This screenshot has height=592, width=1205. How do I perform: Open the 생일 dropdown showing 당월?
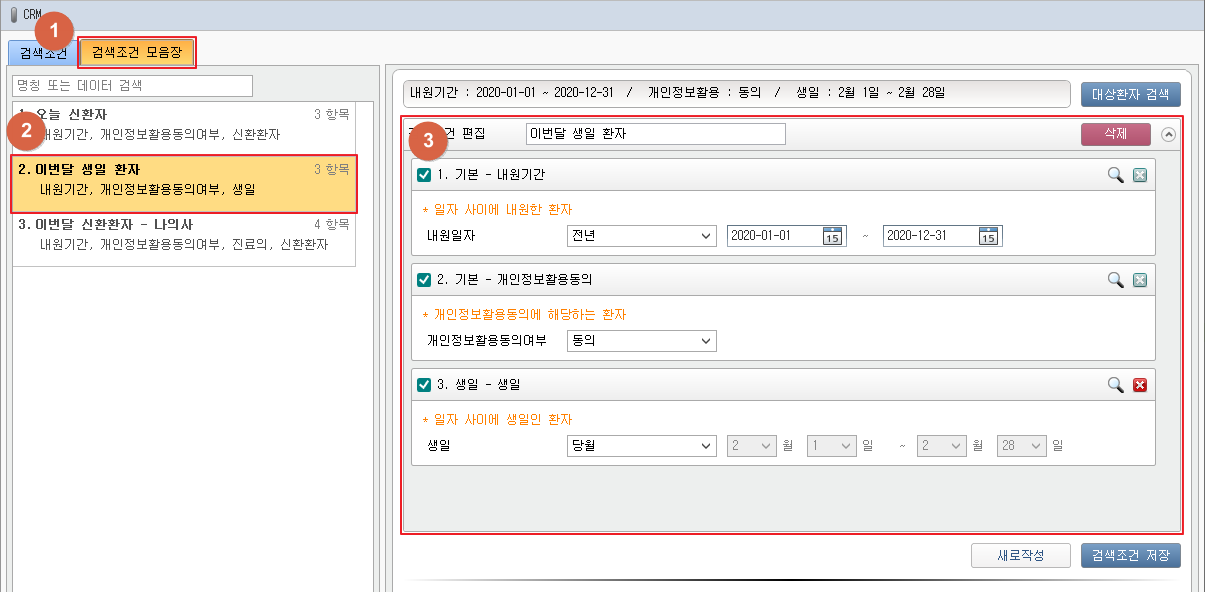click(x=641, y=446)
